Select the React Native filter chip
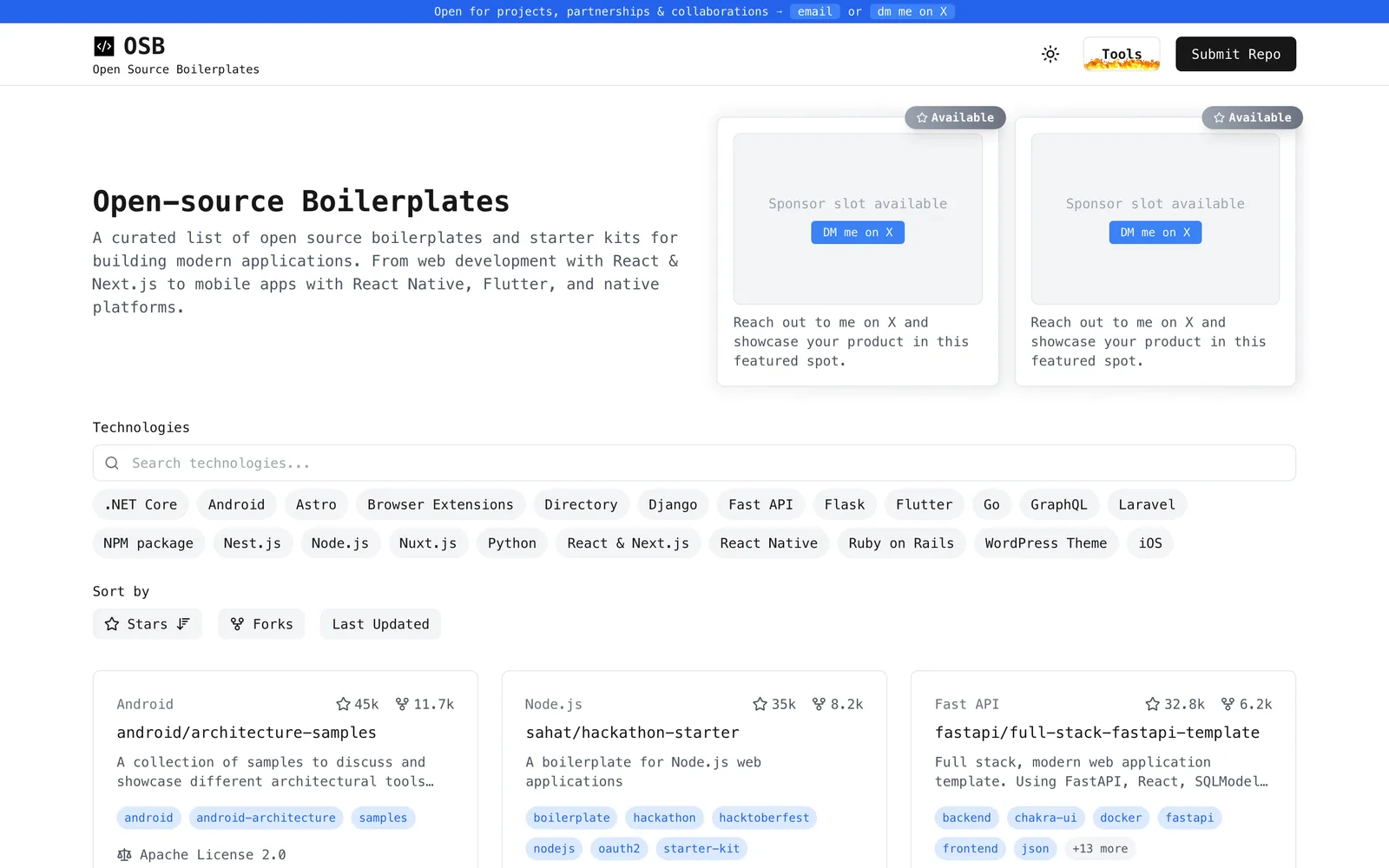 tap(768, 543)
